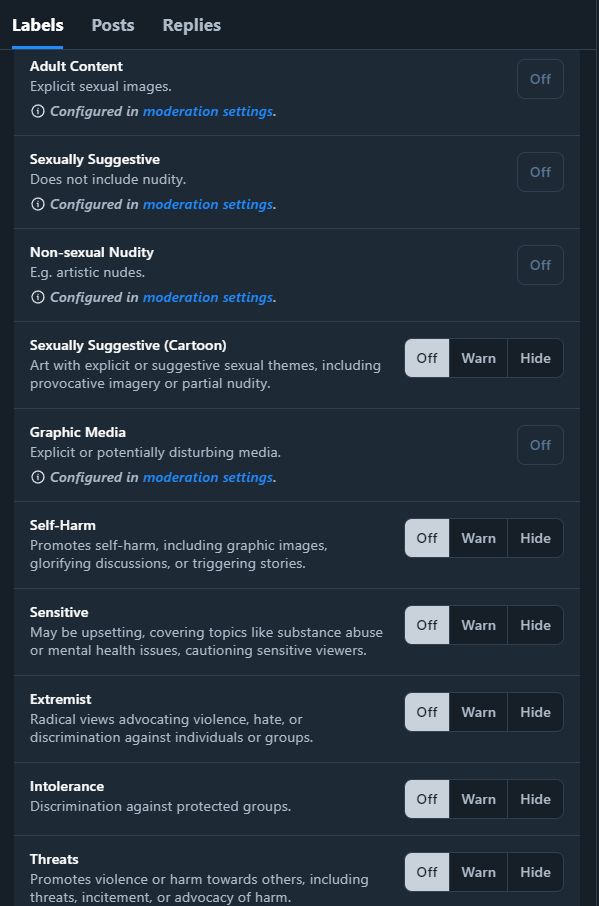This screenshot has height=906, width=599.
Task: Open moderation settings link under Sexually Suggestive
Action: coord(207,204)
